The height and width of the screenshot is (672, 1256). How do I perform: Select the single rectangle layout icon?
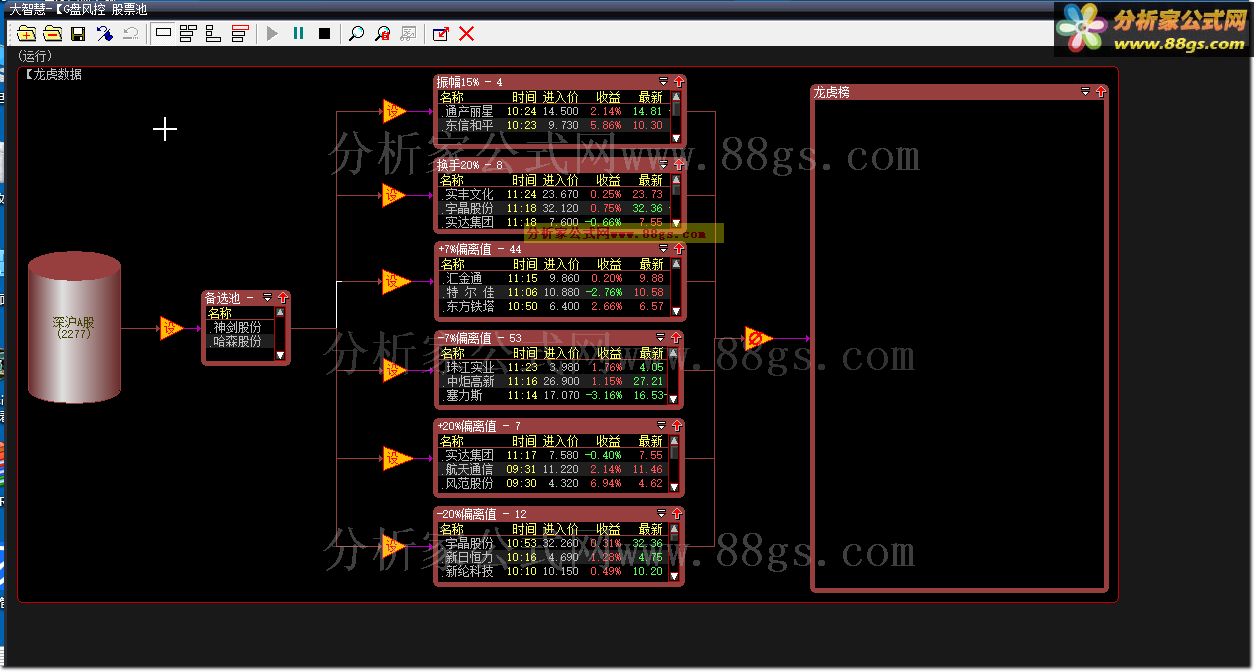[163, 34]
